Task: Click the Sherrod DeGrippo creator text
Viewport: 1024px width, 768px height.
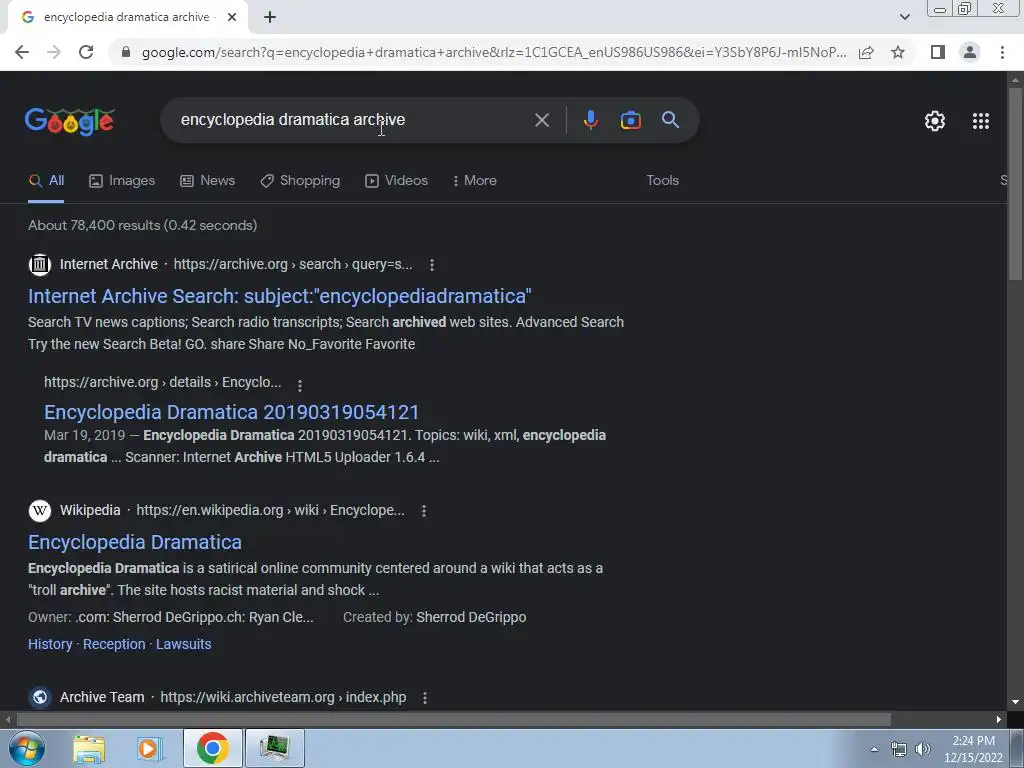Action: click(x=471, y=618)
